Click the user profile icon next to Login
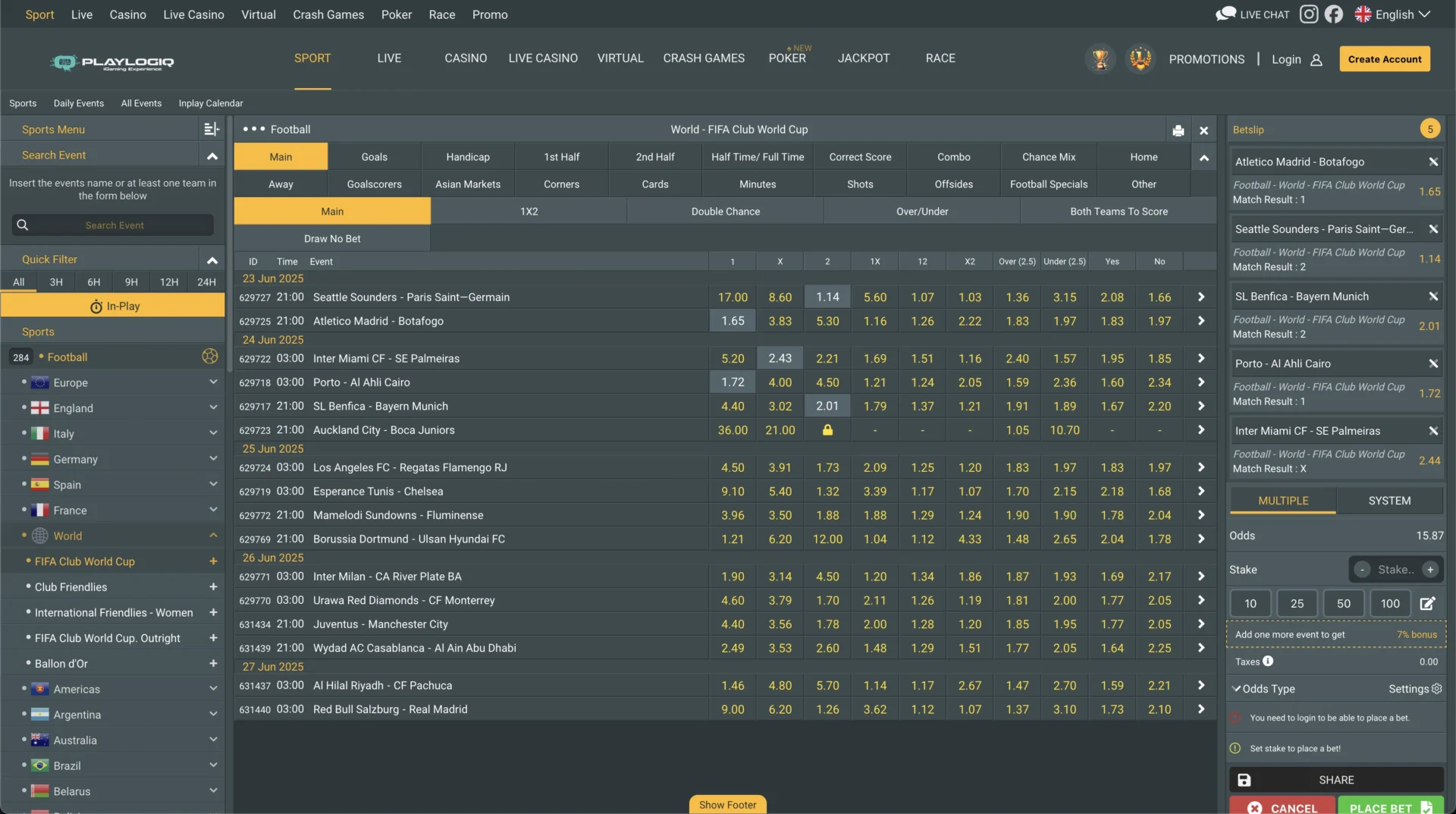1456x814 pixels. point(1316,60)
